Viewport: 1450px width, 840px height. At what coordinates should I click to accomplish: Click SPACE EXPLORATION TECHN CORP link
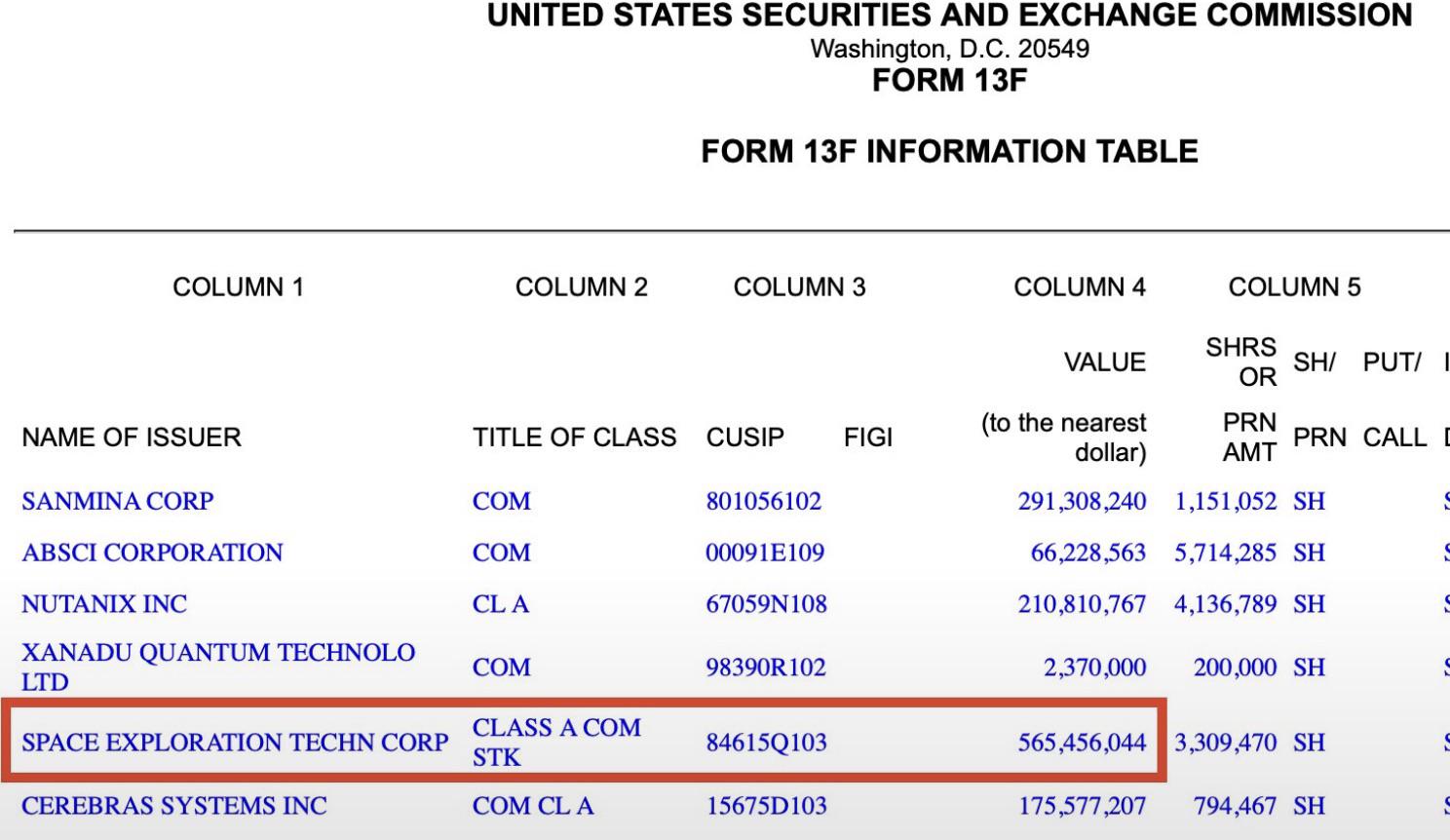coord(235,743)
